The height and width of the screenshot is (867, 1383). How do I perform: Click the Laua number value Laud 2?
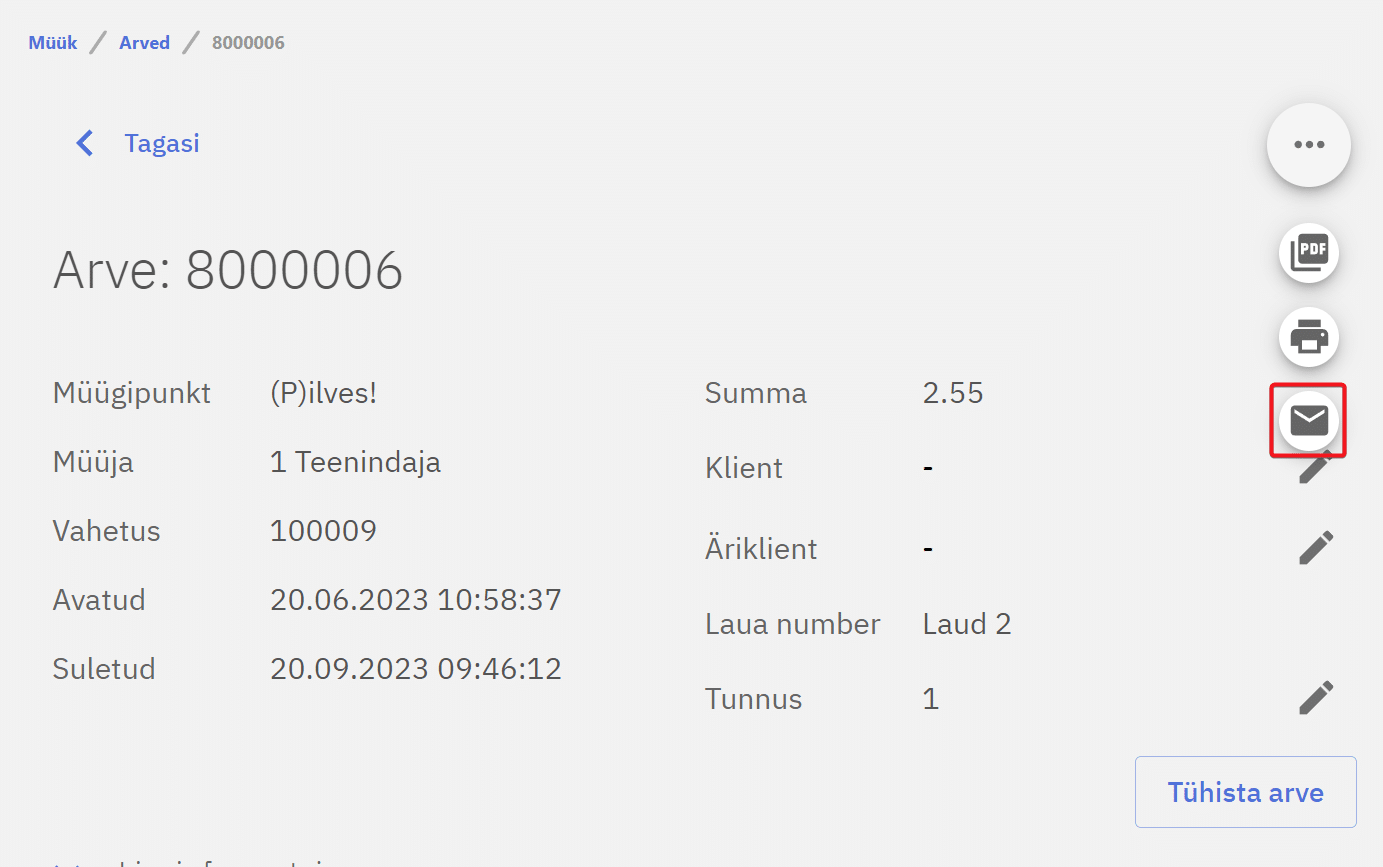click(x=967, y=625)
